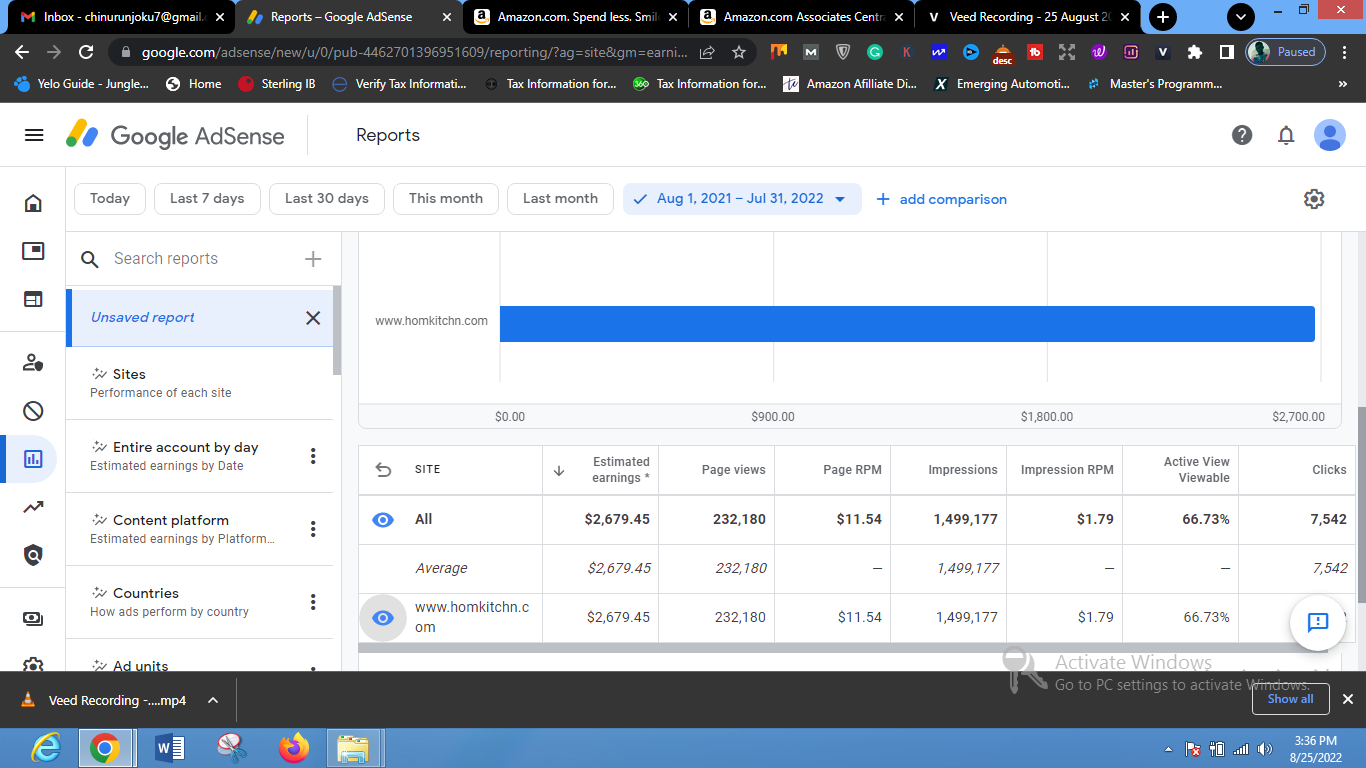Click the report list vertical scrollbar

tap(337, 330)
